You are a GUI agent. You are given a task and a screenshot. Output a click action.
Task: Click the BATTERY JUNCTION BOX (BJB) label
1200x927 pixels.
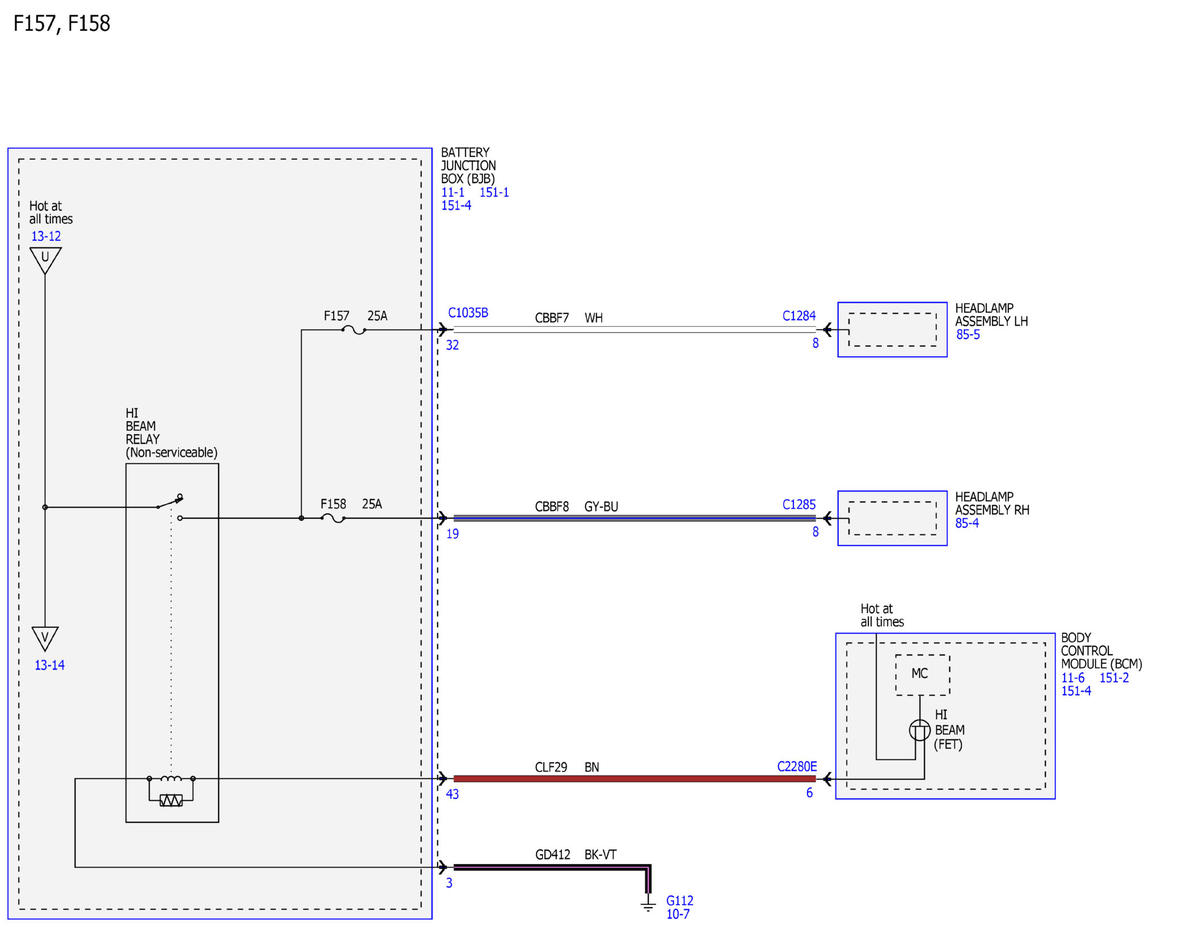click(x=469, y=166)
